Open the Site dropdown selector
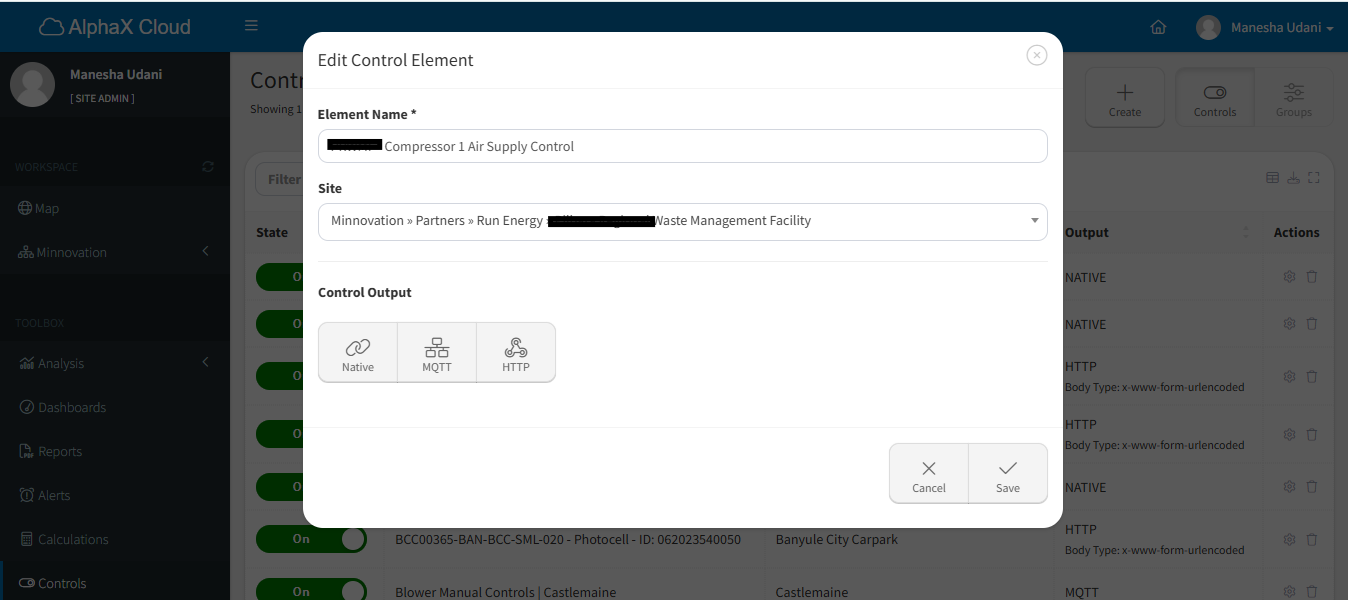This screenshot has height=600, width=1348. [682, 221]
